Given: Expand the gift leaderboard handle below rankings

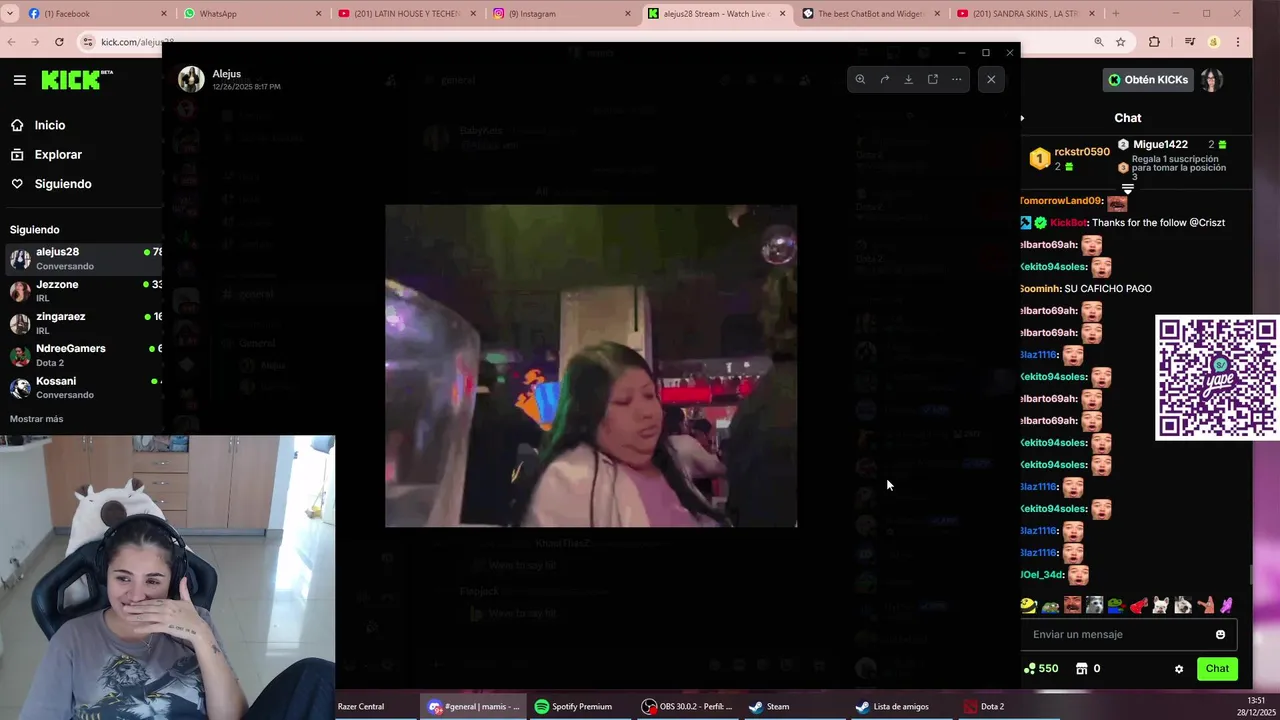Looking at the screenshot, I should [x=1127, y=188].
